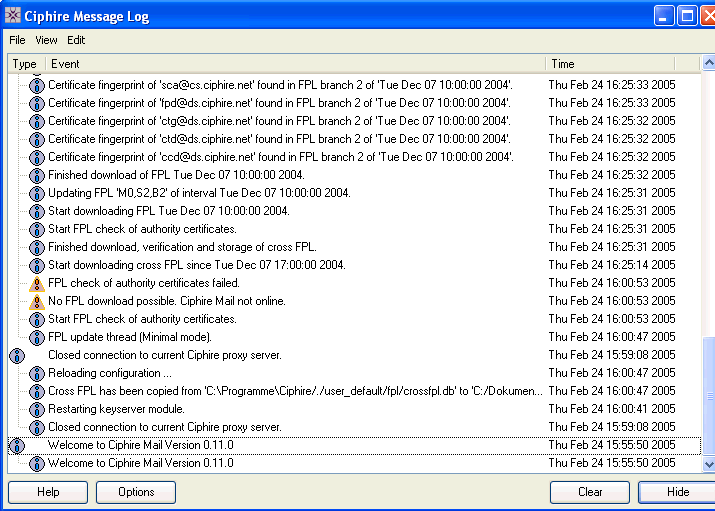Click warning icon beside 'FPL check of authority certificates failed'
The height and width of the screenshot is (511, 715).
[36, 284]
